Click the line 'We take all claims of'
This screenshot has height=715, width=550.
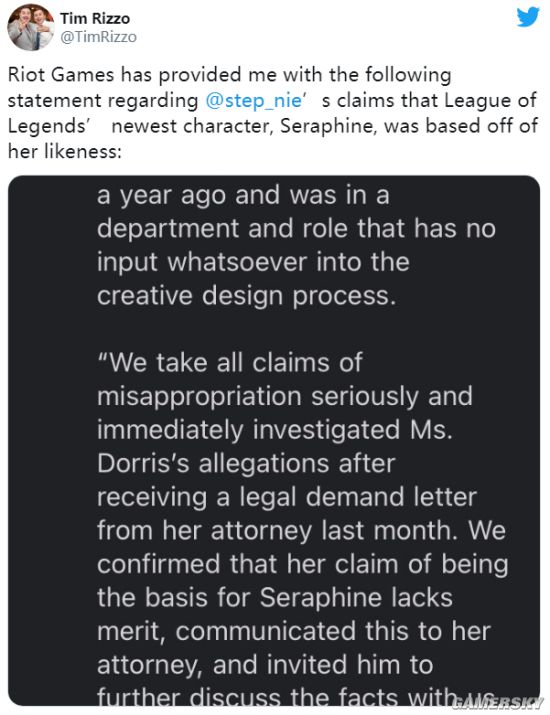[230, 363]
